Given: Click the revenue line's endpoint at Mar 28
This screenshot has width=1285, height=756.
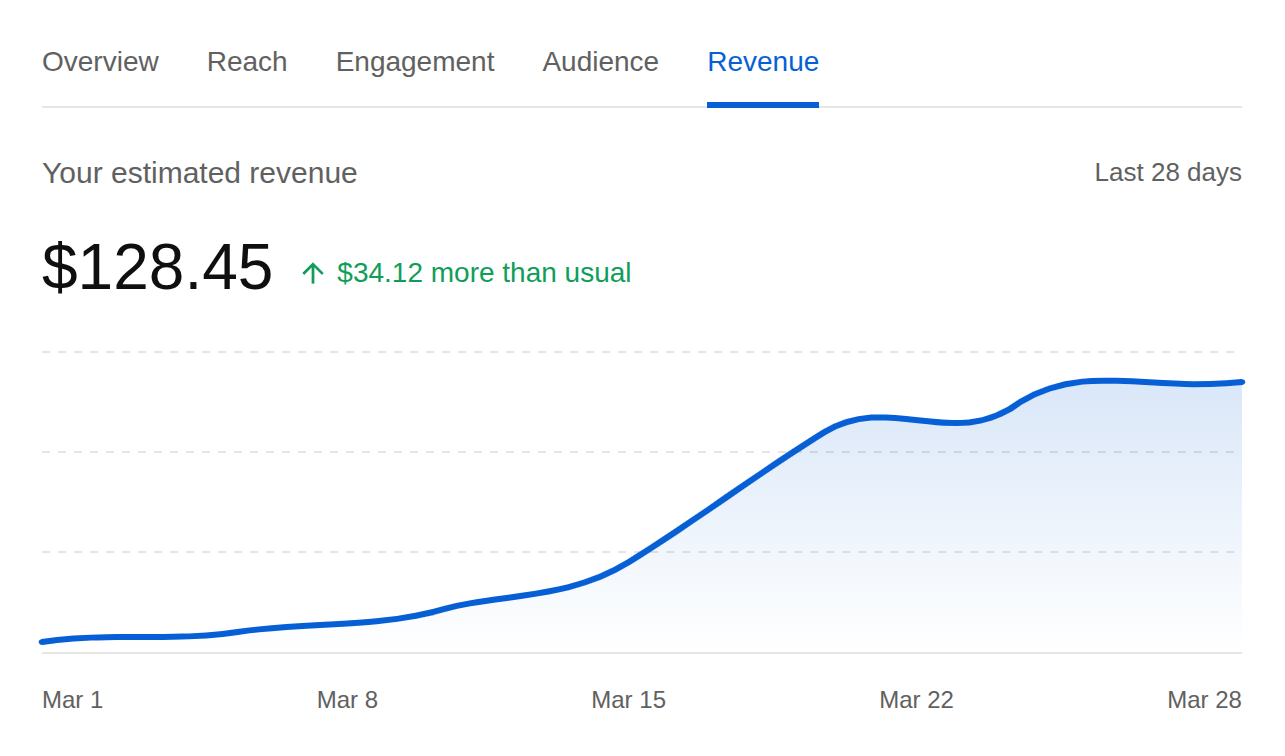Looking at the screenshot, I should 1240,382.
